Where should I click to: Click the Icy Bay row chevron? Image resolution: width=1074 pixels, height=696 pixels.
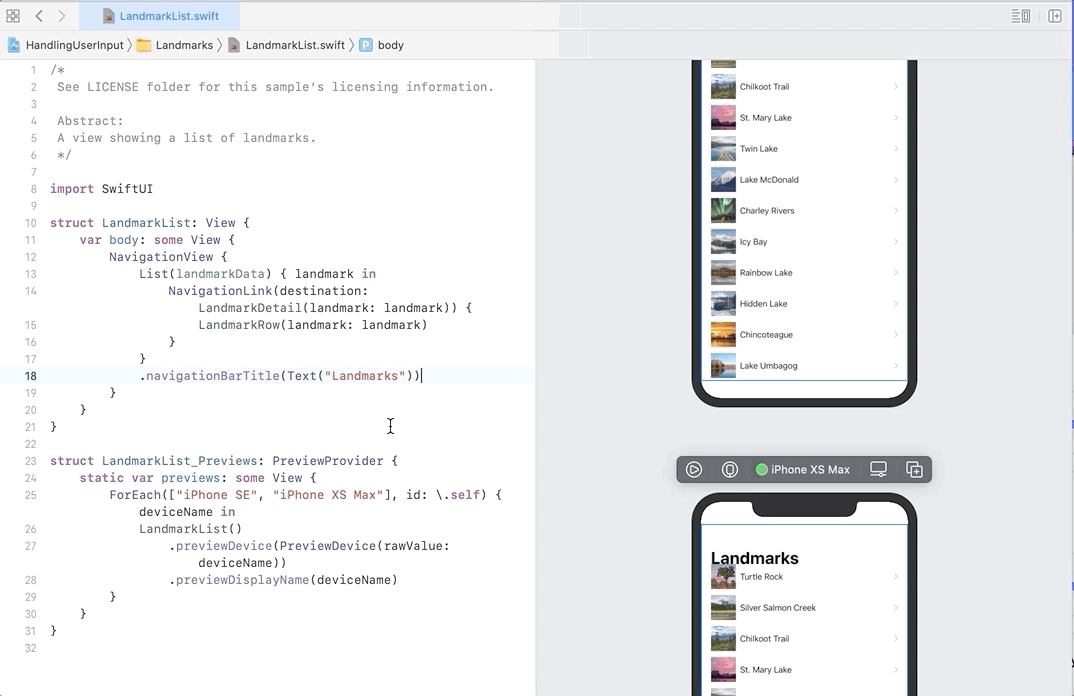(896, 242)
